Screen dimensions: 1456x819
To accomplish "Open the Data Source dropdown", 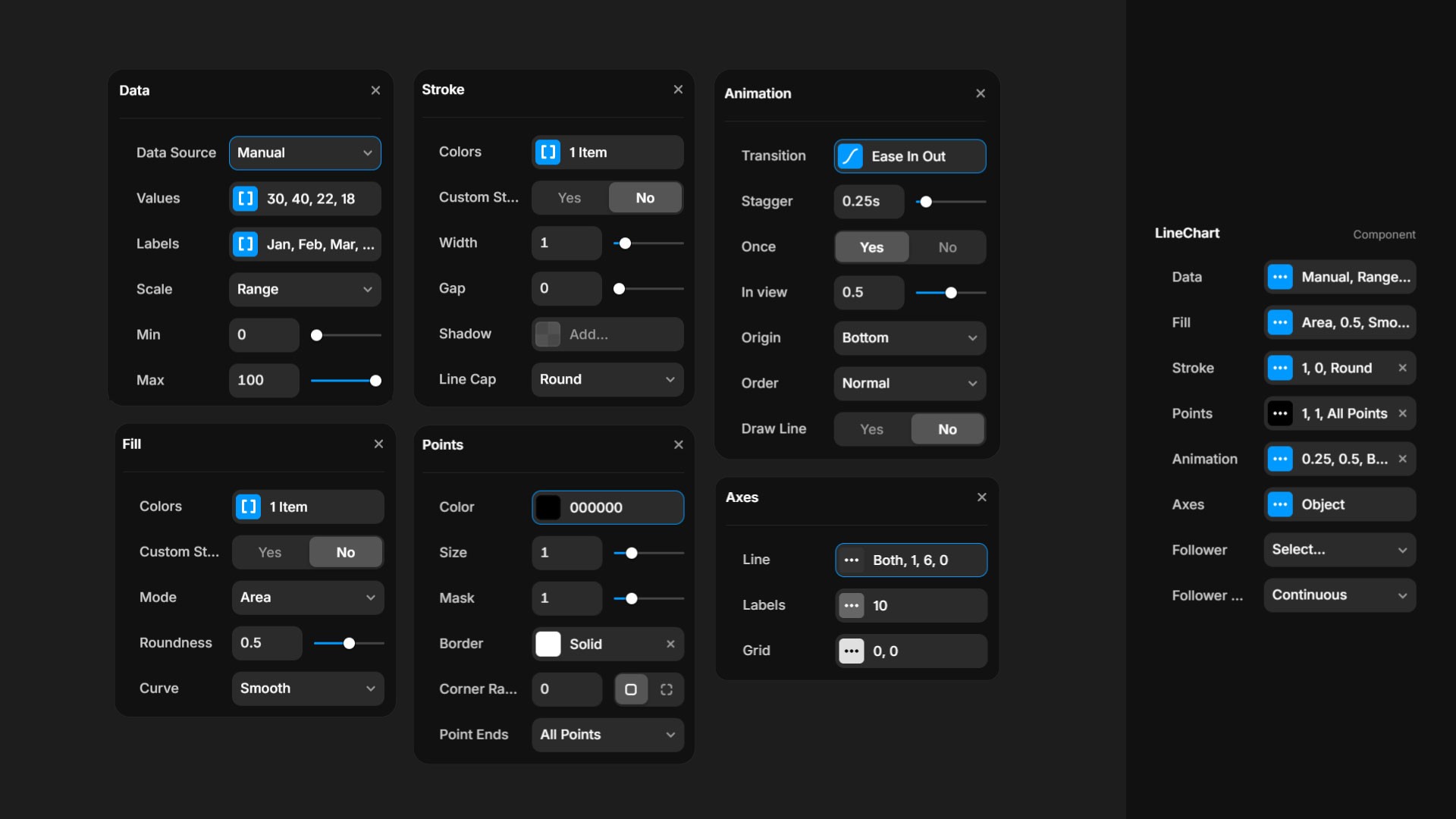I will (x=305, y=153).
